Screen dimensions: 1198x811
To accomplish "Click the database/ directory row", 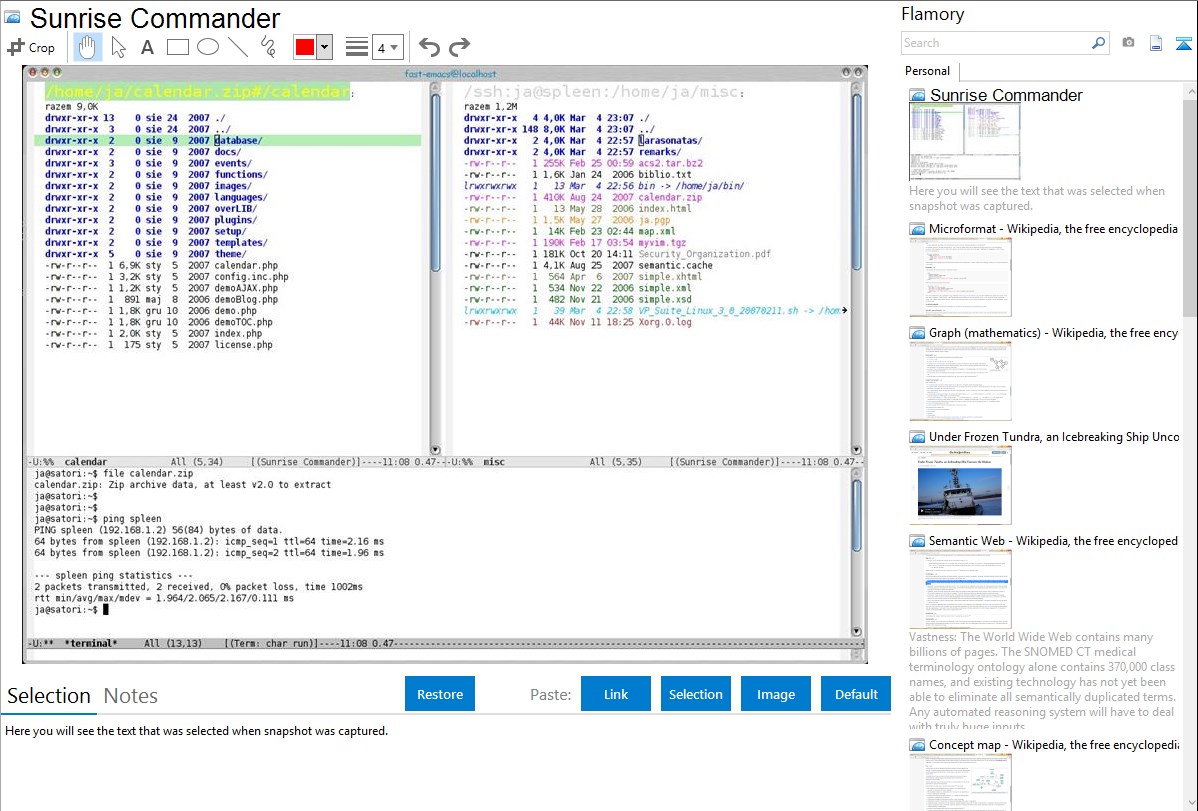I will [x=228, y=141].
